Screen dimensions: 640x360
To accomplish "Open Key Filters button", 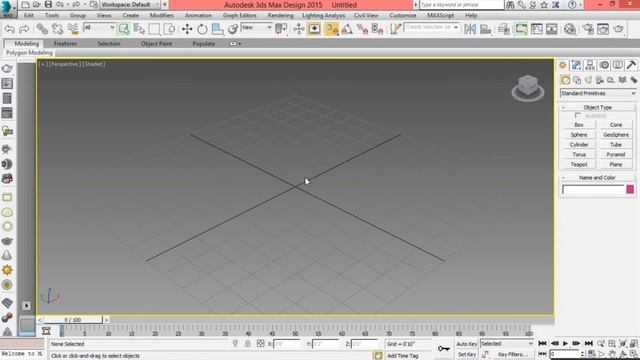I will tap(513, 355).
